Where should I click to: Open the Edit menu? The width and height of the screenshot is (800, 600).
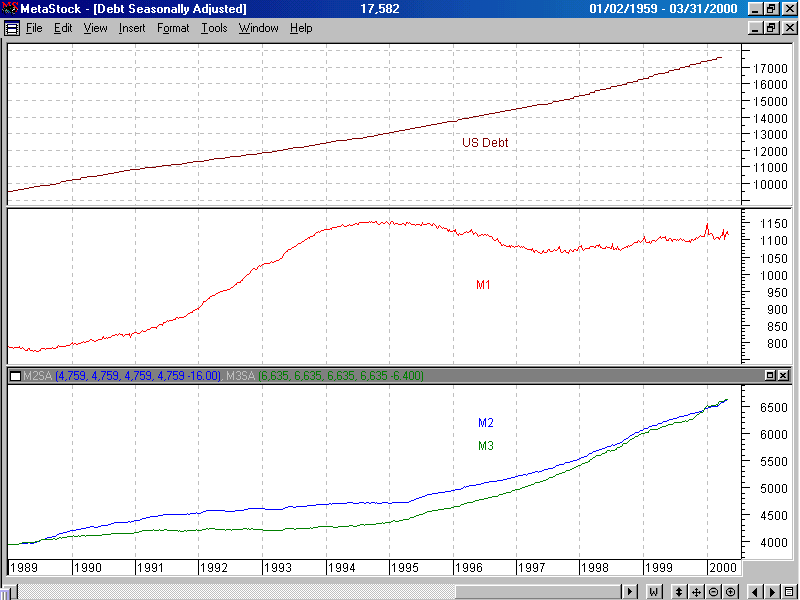tap(63, 28)
